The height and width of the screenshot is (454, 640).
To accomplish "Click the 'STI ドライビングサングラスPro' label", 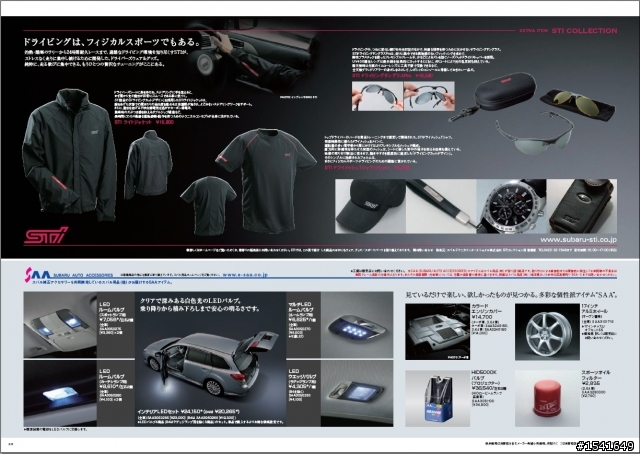I will point(393,76).
